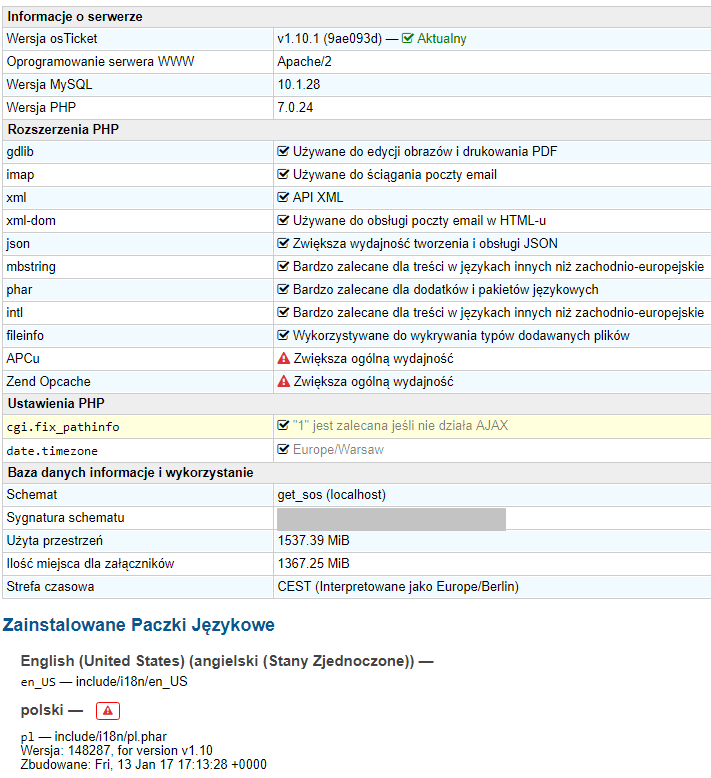
Task: Click the red warning badge next to polski
Action: pyautogui.click(x=108, y=711)
